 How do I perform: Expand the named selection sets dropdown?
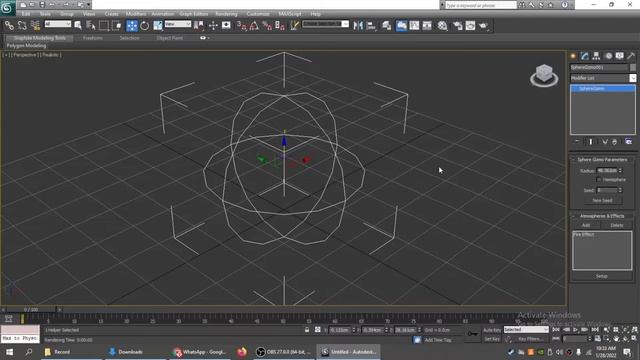[345, 24]
